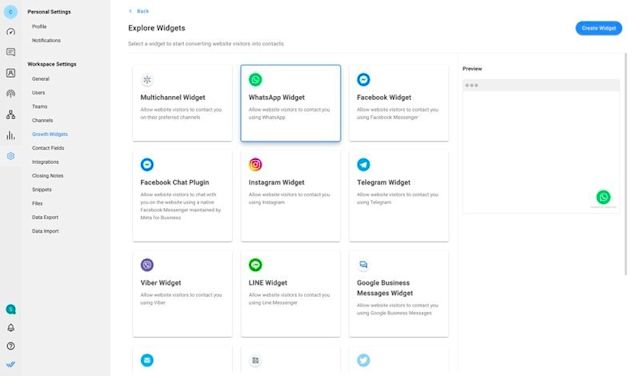This screenshot has width=640, height=376.
Task: Click the Multichannel Widget asterisk icon
Action: coord(147,80)
